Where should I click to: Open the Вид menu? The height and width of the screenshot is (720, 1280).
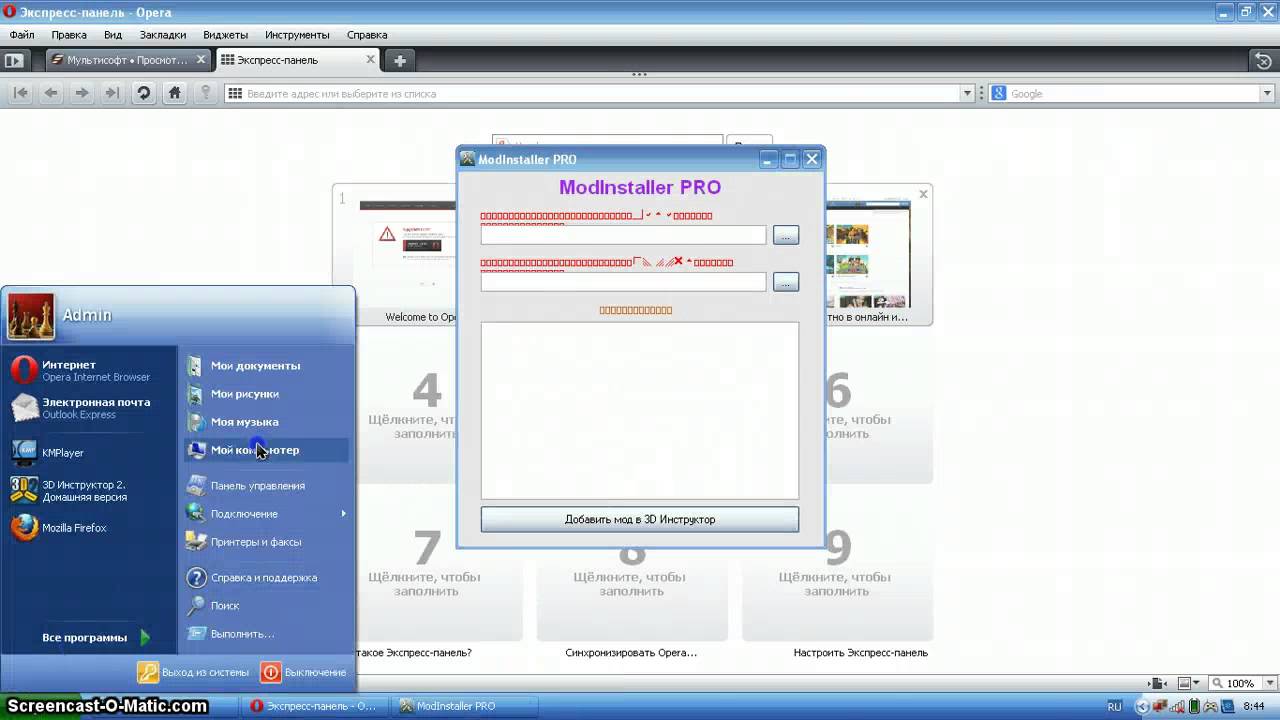(x=113, y=35)
